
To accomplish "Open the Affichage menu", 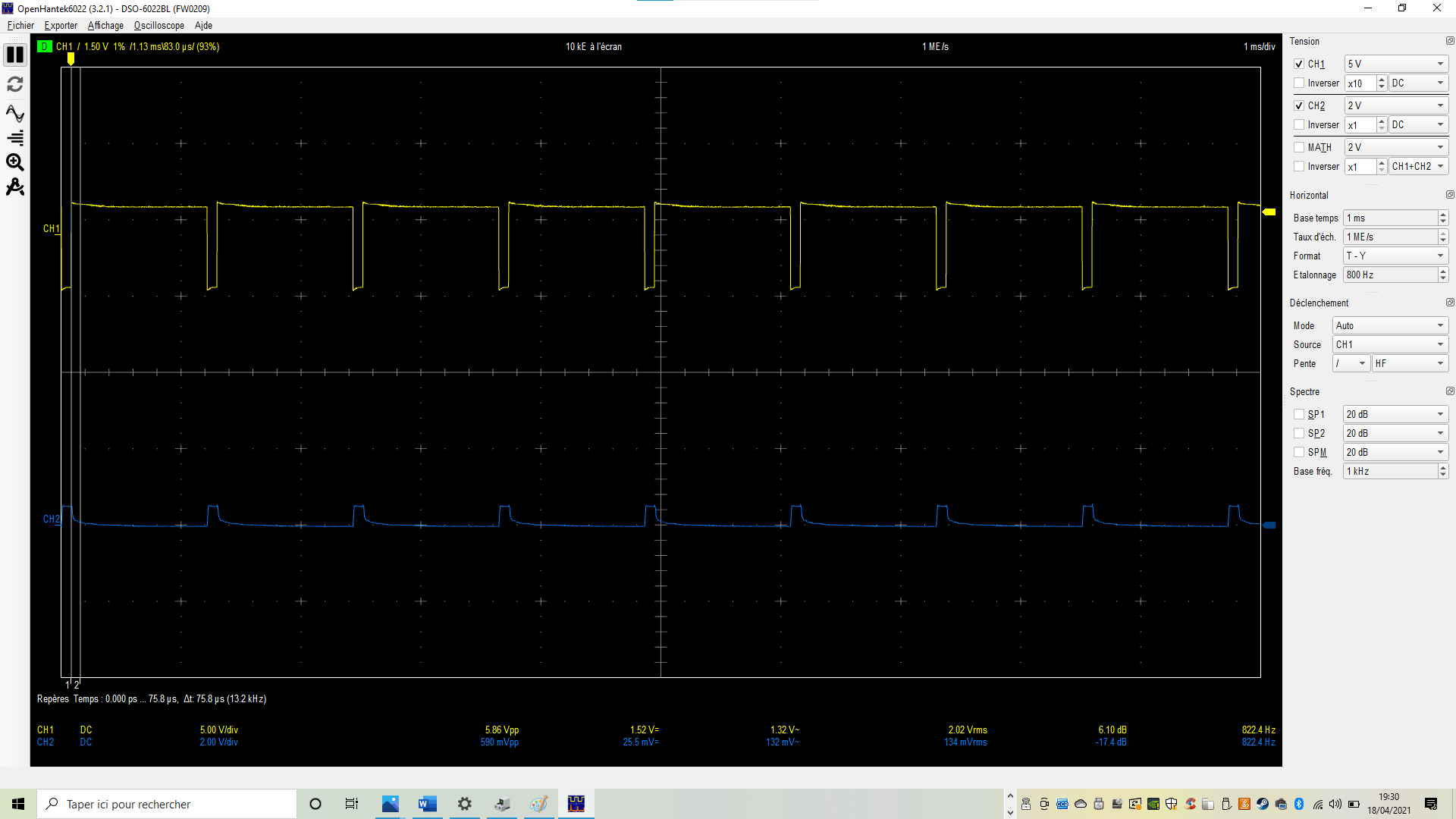I will coord(105,26).
